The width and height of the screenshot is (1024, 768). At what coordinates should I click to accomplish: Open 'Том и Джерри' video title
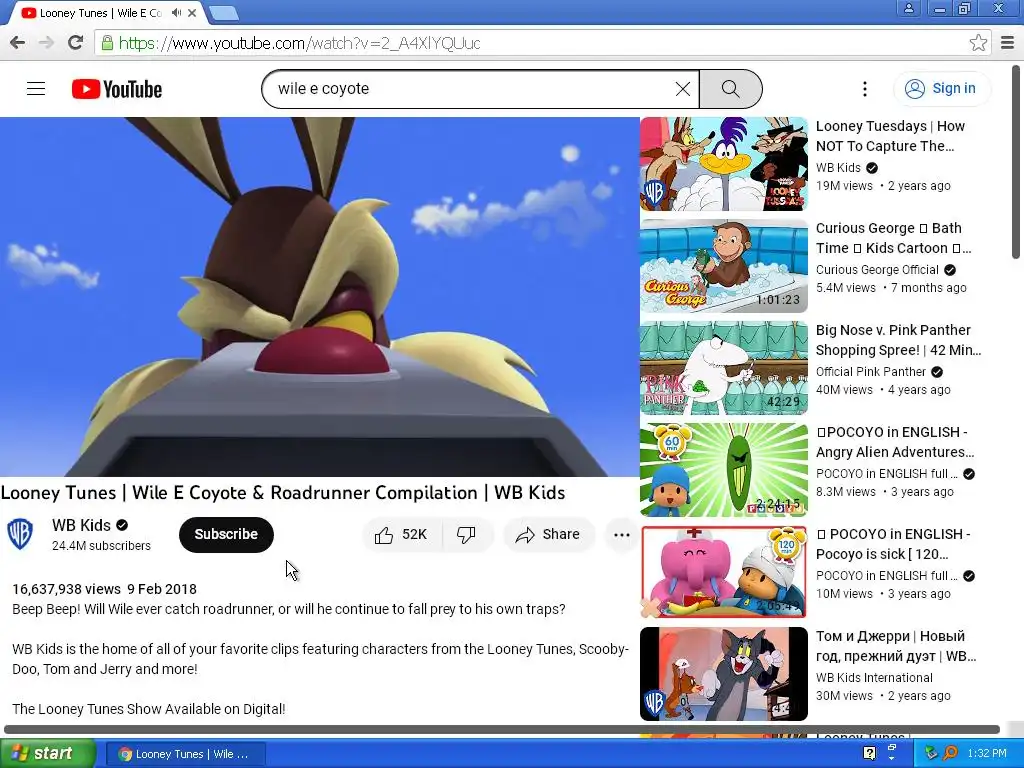coord(896,645)
